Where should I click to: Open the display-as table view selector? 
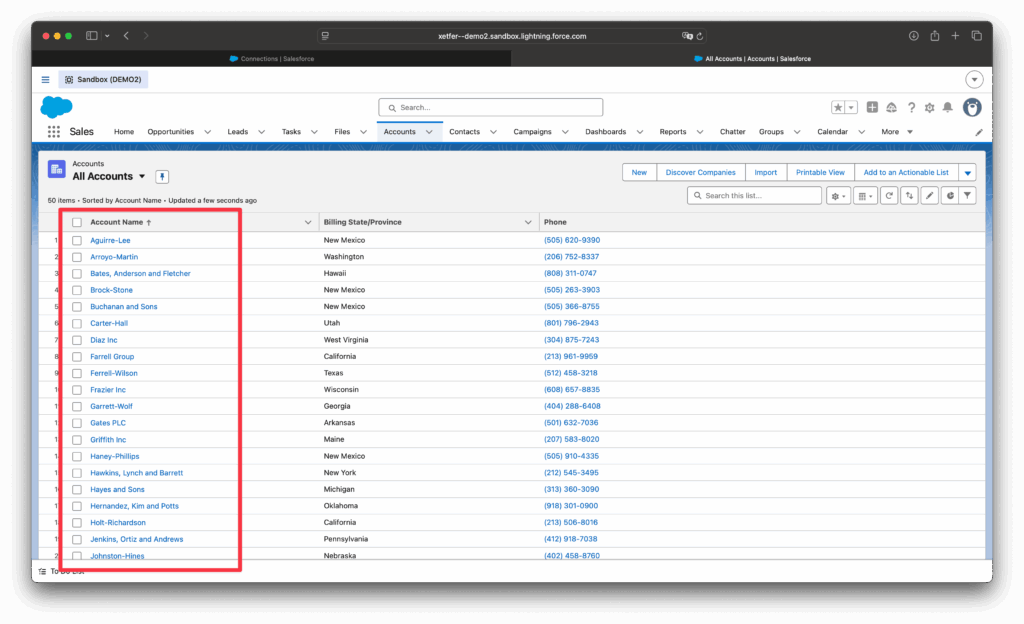point(865,196)
